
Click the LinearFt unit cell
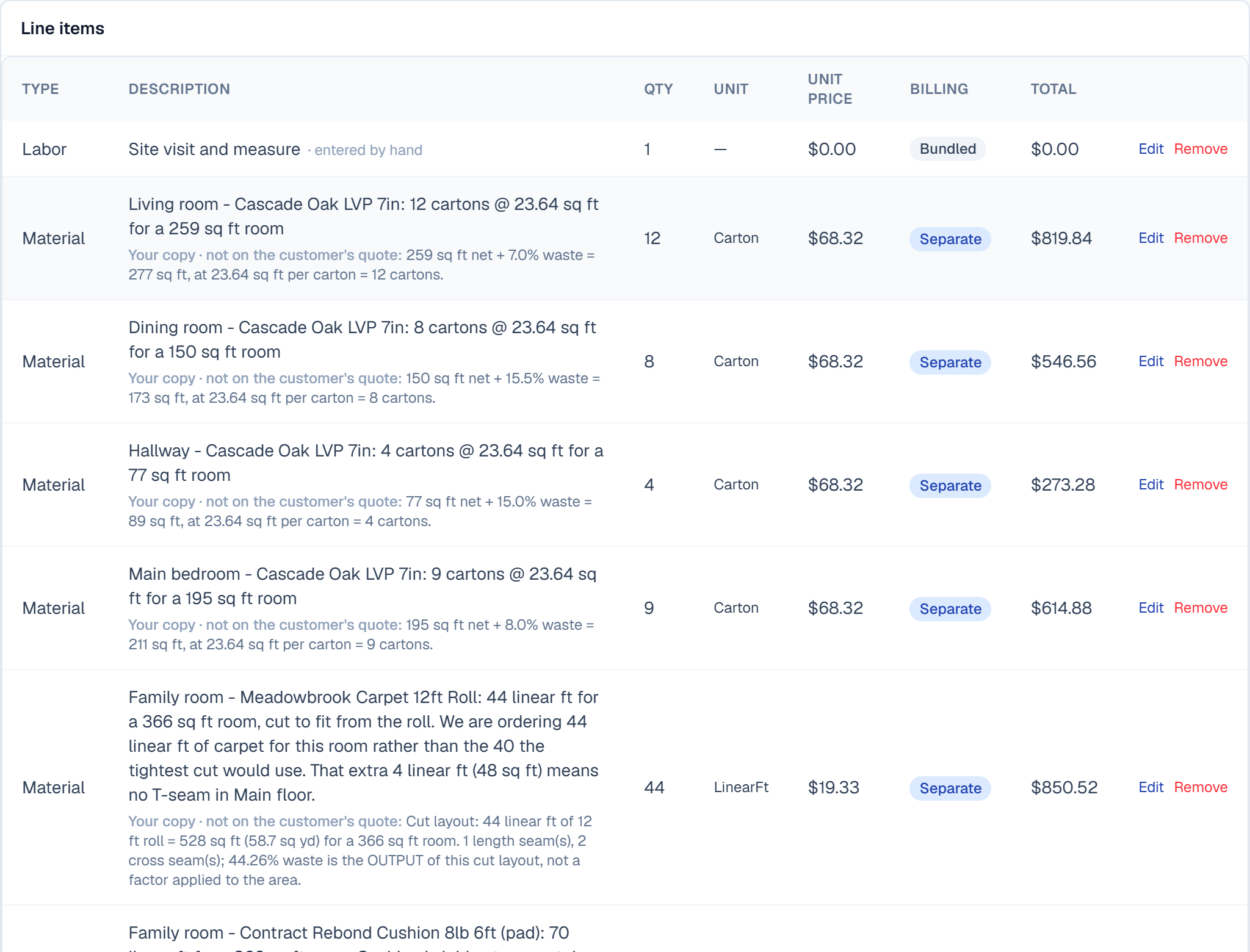pyautogui.click(x=741, y=787)
